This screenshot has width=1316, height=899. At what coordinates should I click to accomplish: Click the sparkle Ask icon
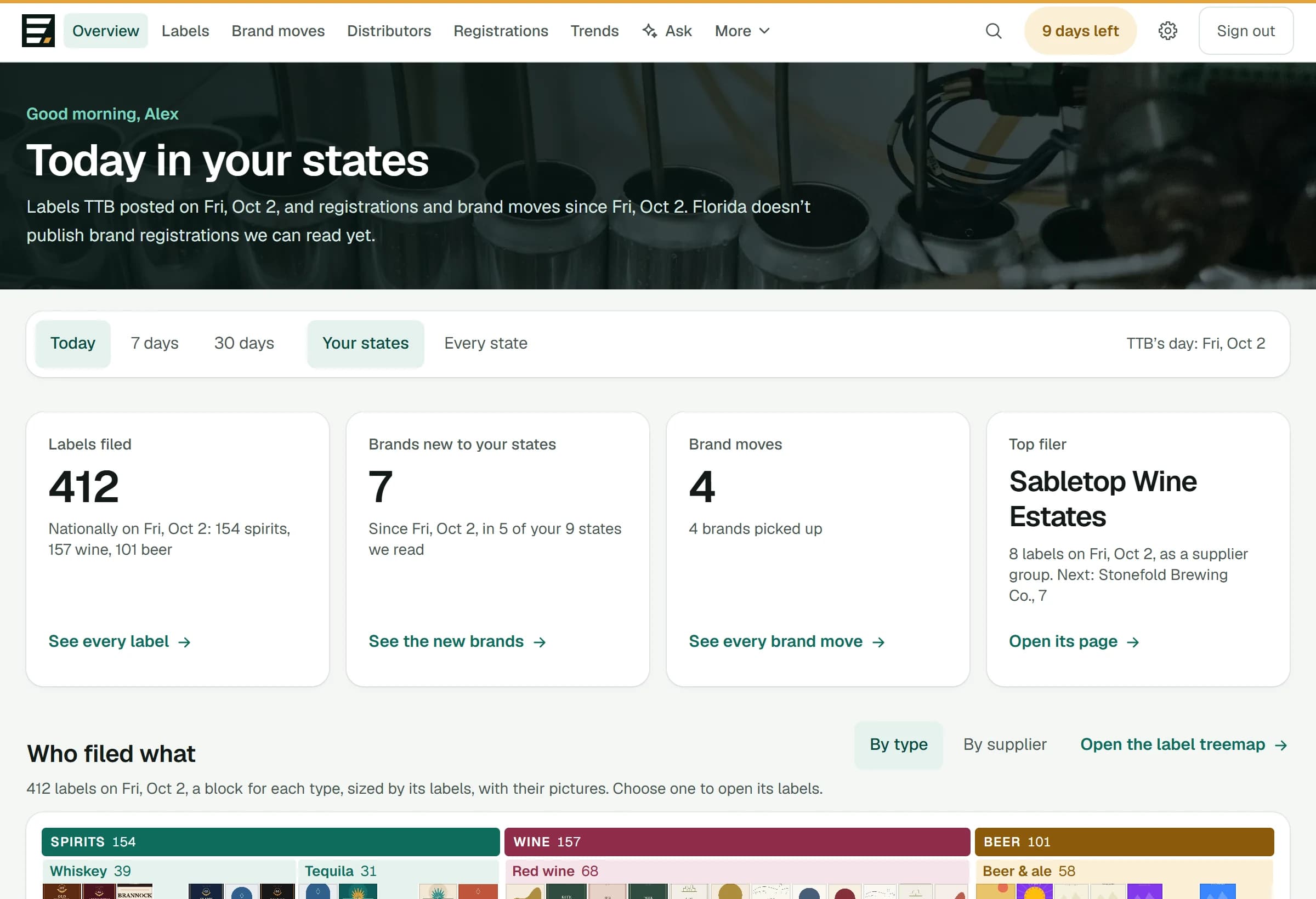tap(650, 31)
